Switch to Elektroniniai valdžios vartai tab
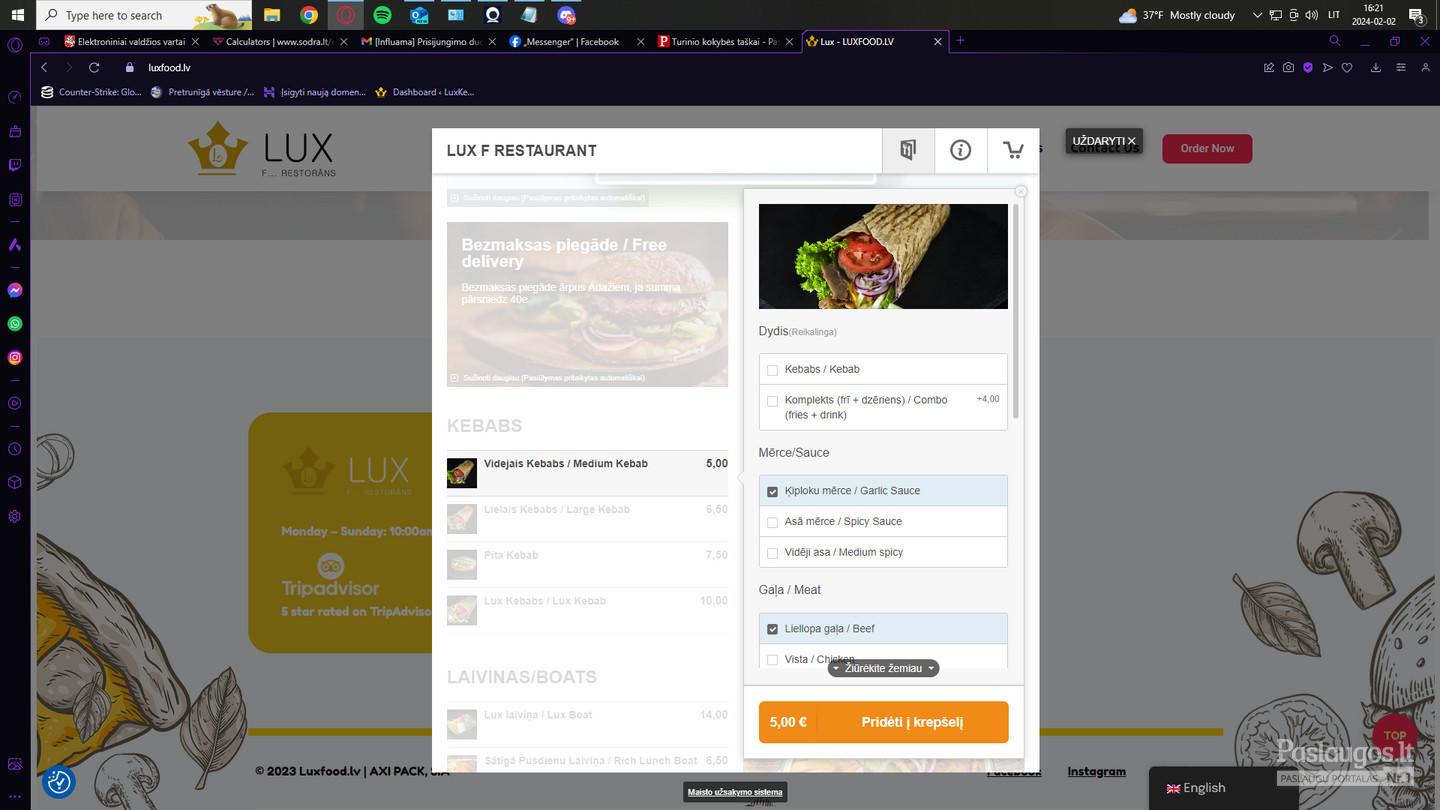 tap(130, 42)
